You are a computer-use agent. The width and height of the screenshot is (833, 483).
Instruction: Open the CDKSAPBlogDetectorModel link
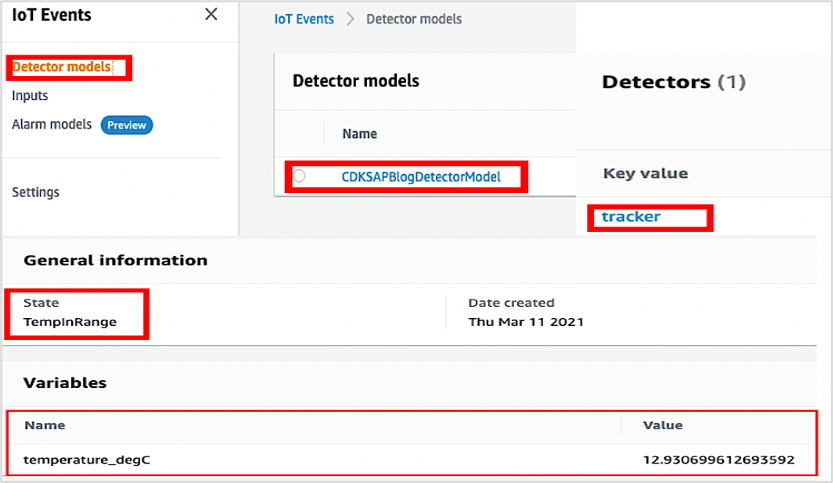pyautogui.click(x=421, y=177)
